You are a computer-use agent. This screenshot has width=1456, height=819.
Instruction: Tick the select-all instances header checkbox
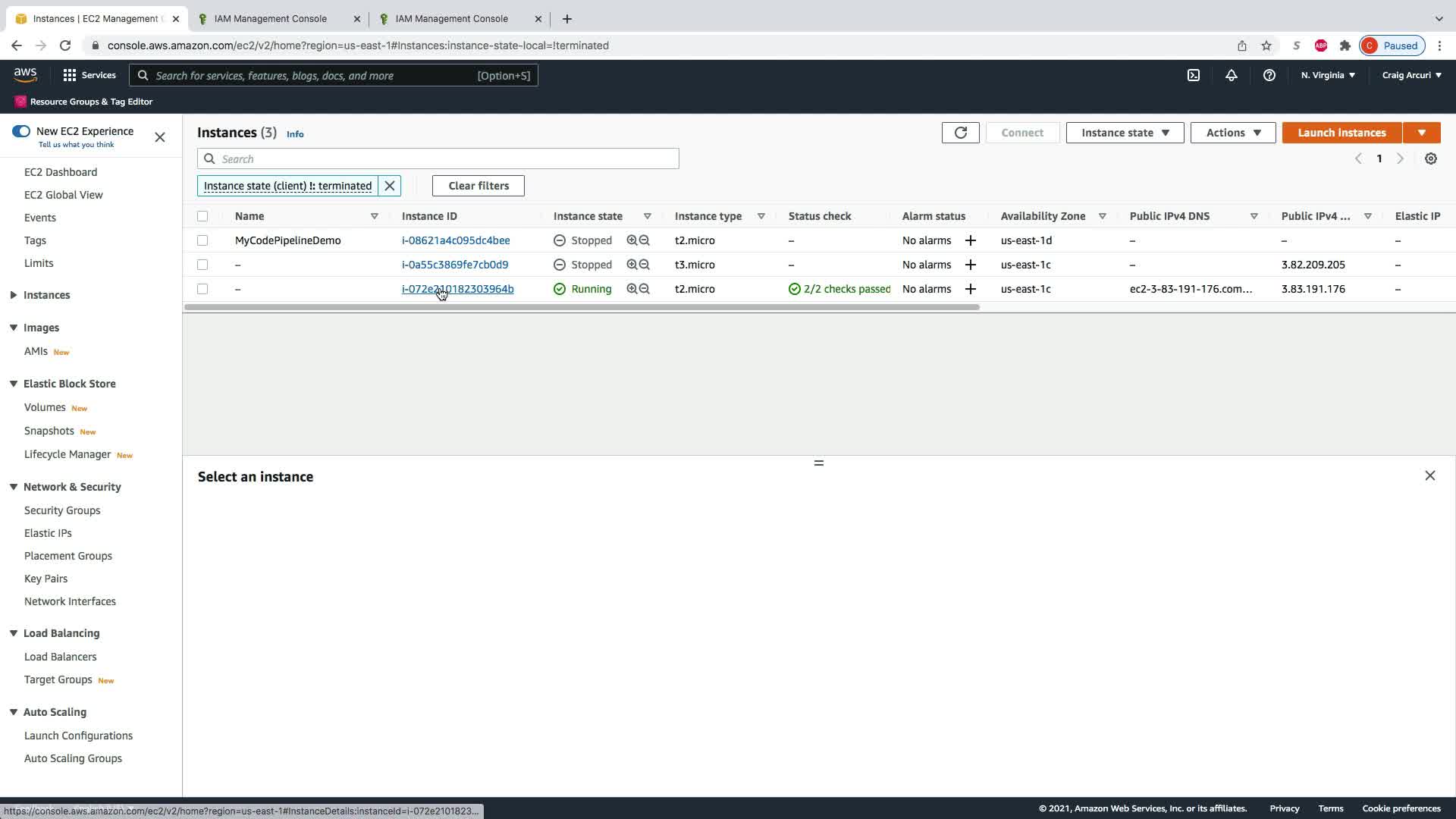(202, 216)
